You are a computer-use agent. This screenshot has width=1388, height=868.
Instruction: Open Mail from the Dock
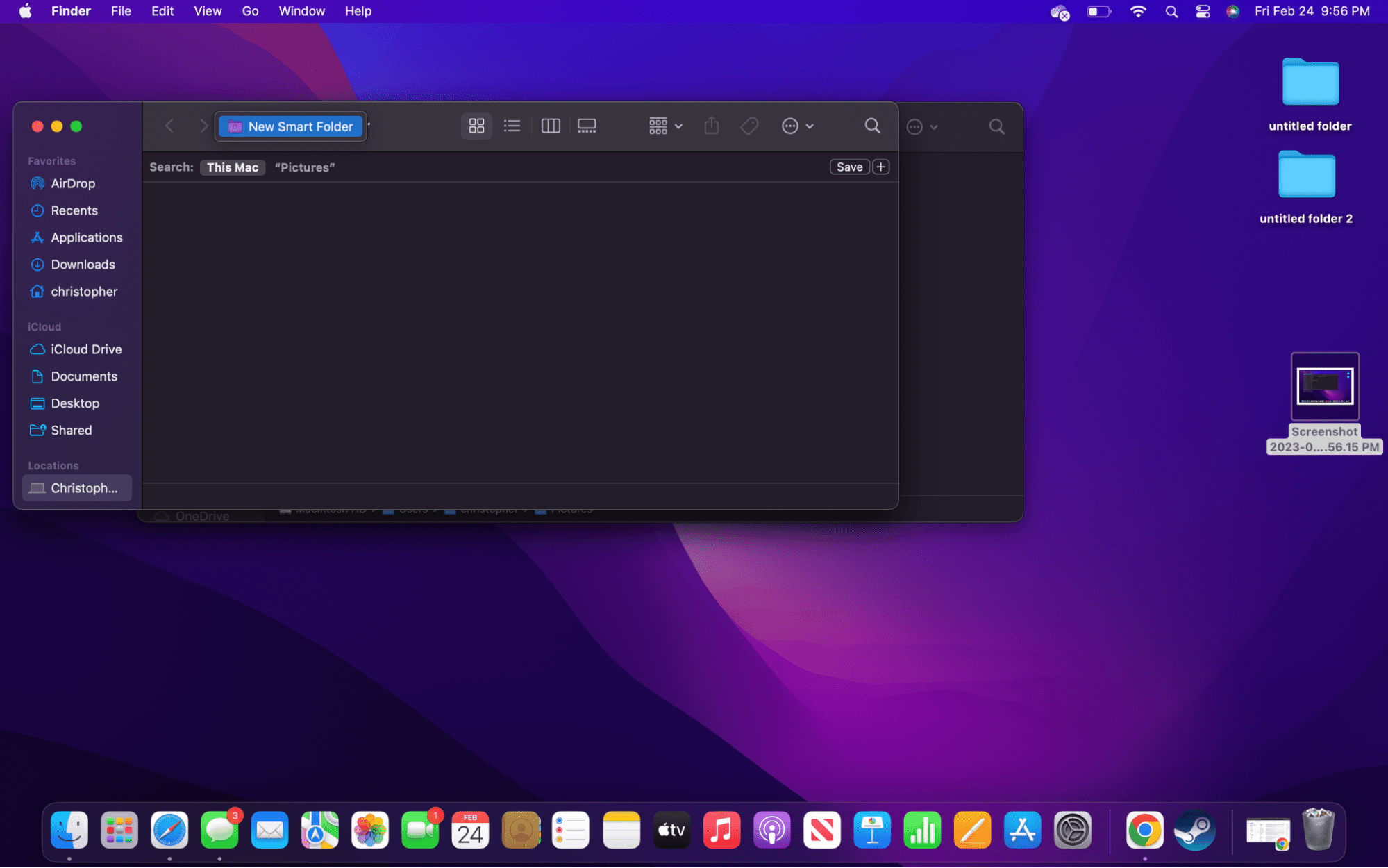coord(269,831)
